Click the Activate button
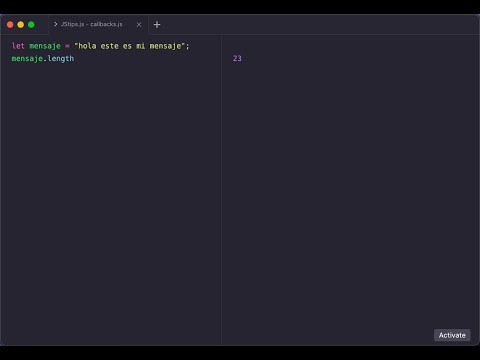The width and height of the screenshot is (480, 360). tap(452, 335)
